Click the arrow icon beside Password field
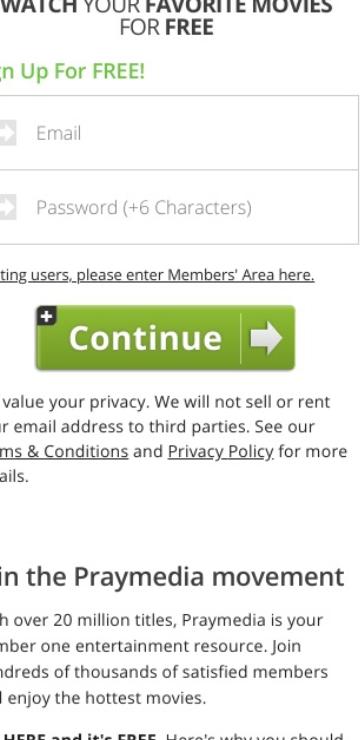 click(8, 207)
